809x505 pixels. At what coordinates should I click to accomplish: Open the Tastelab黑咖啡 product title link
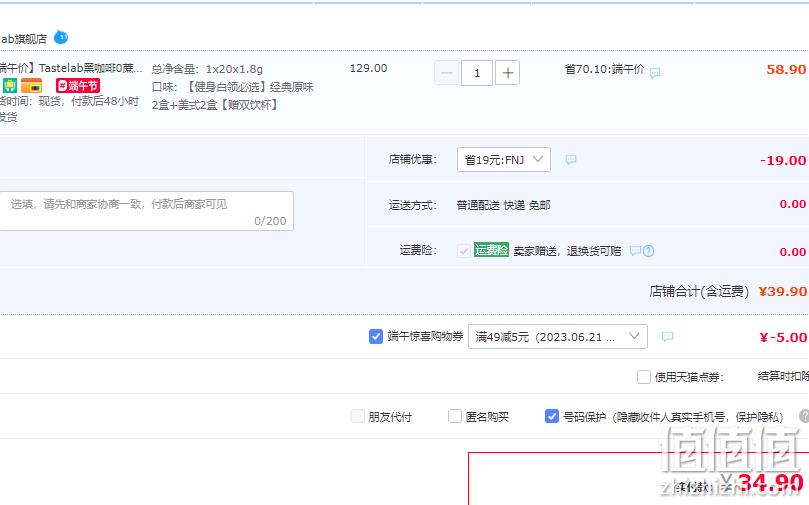tap(71, 68)
